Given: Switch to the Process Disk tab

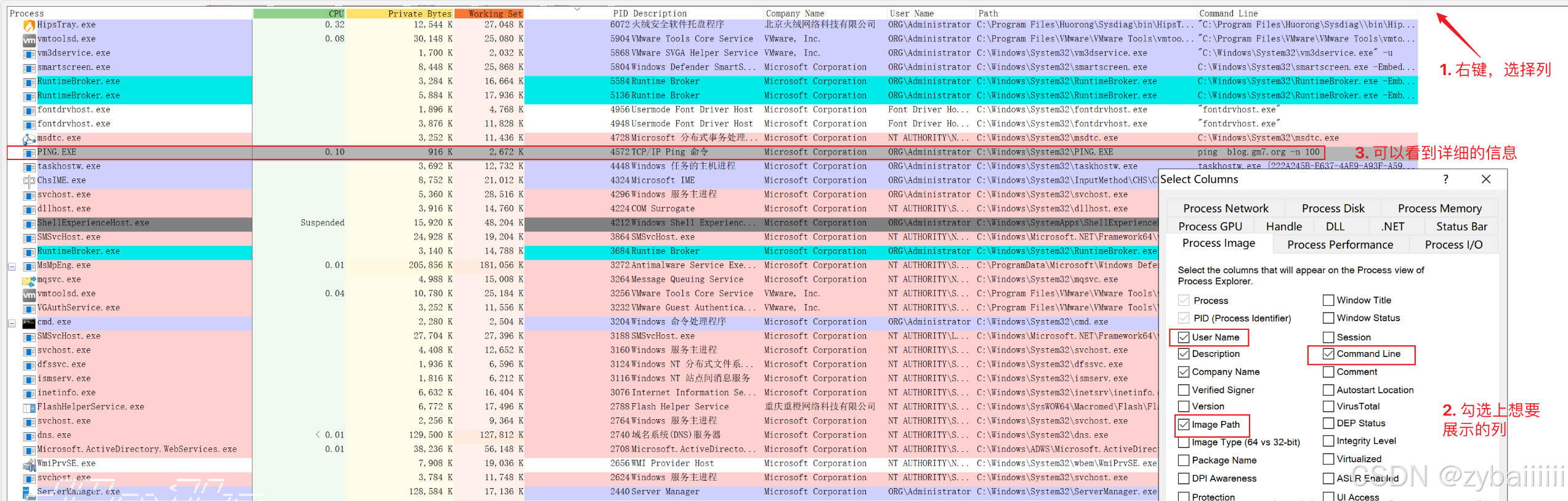Looking at the screenshot, I should (x=1333, y=209).
